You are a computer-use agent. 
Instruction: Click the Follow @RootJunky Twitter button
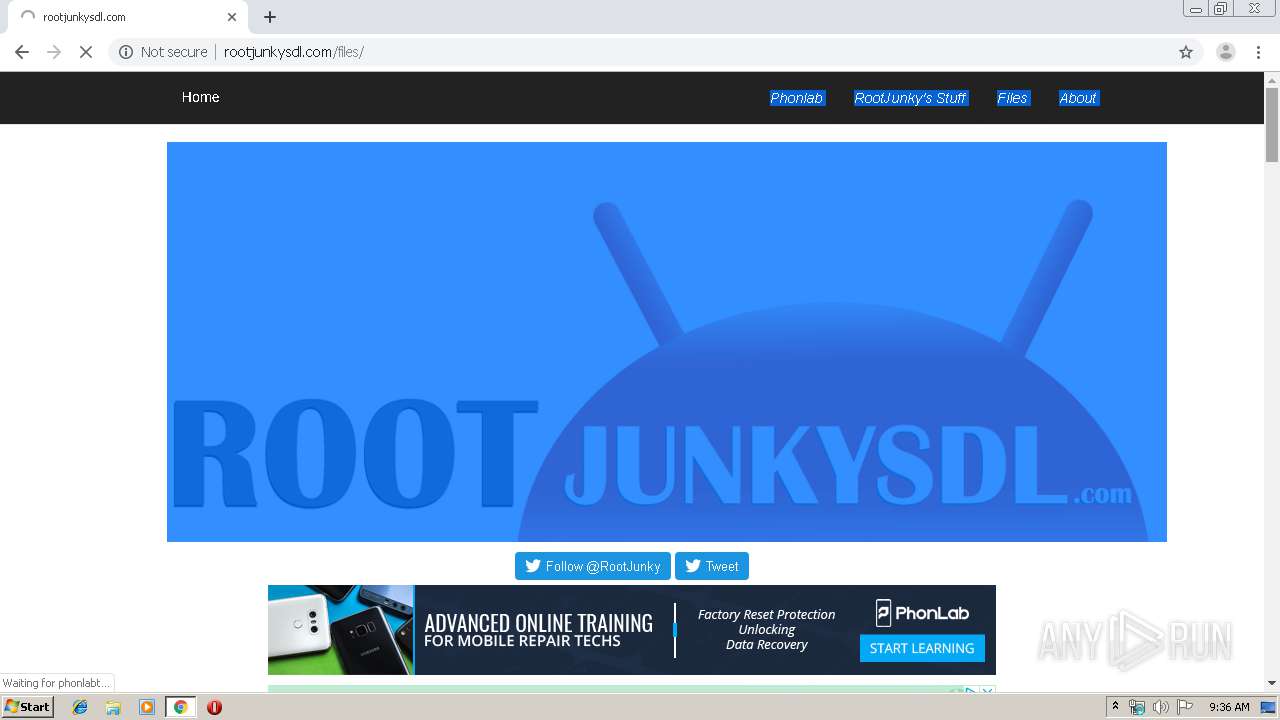tap(592, 566)
